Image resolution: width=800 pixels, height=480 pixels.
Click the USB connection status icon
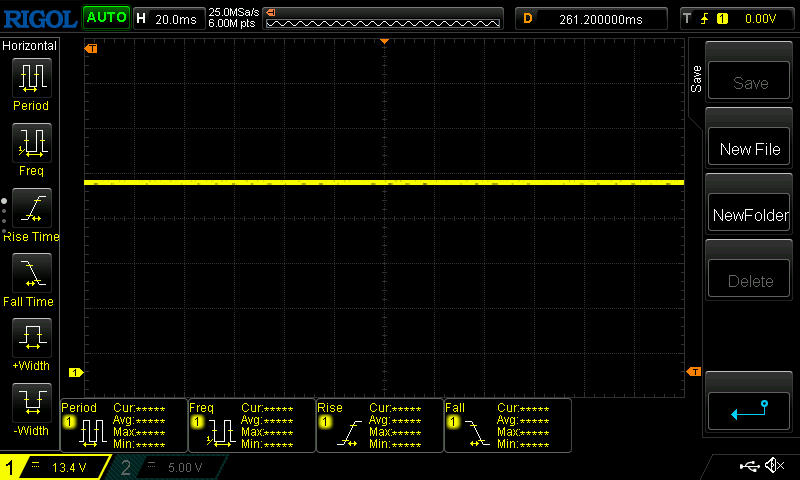pos(748,466)
